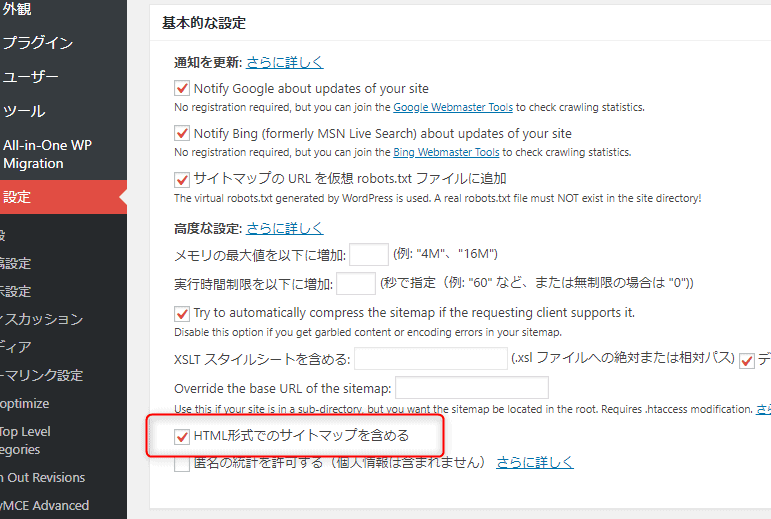Click the XSLT stylesheet path input
Viewport: 771px width, 519px height.
[431, 358]
